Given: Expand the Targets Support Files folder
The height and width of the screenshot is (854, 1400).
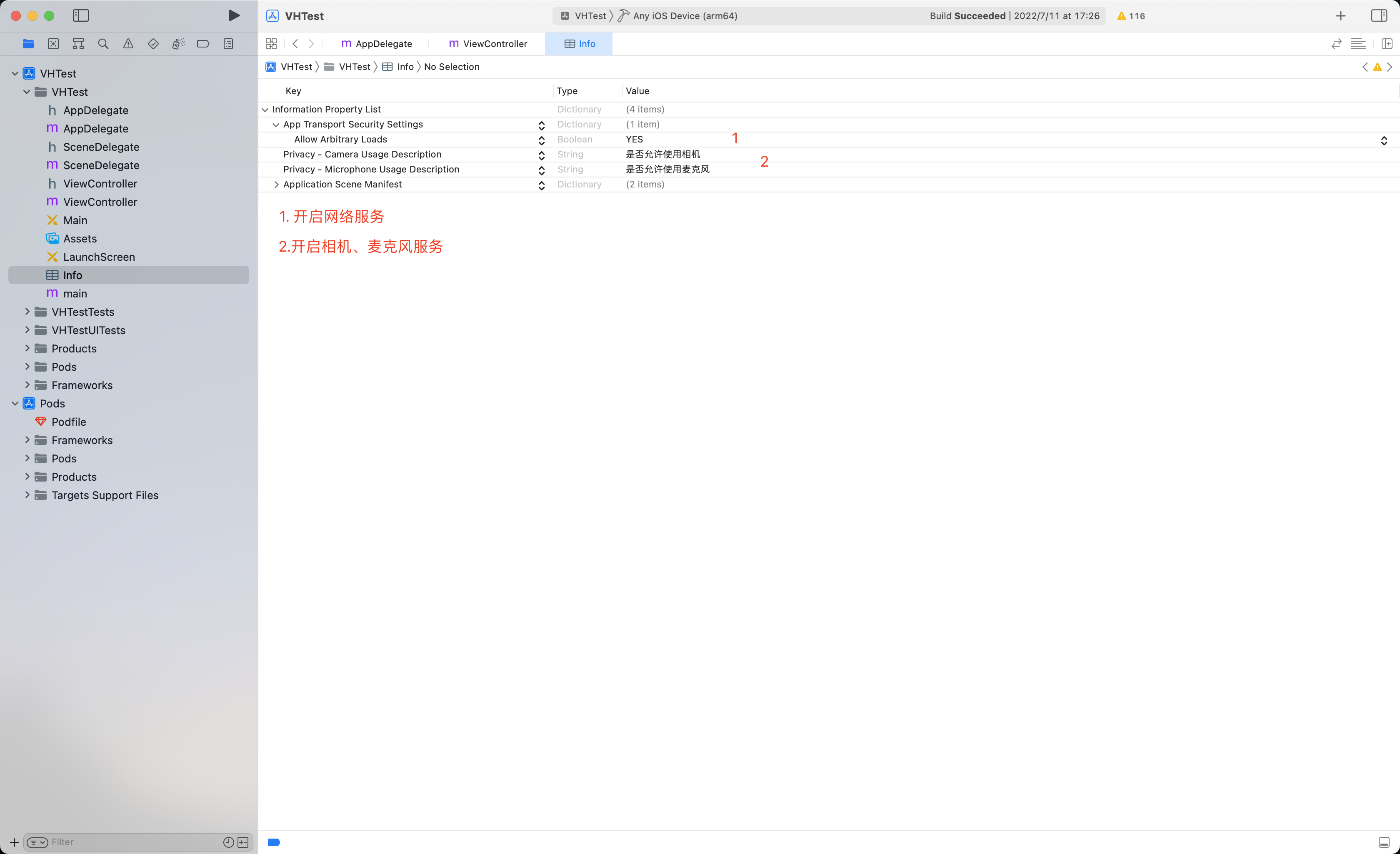Looking at the screenshot, I should click(x=27, y=495).
